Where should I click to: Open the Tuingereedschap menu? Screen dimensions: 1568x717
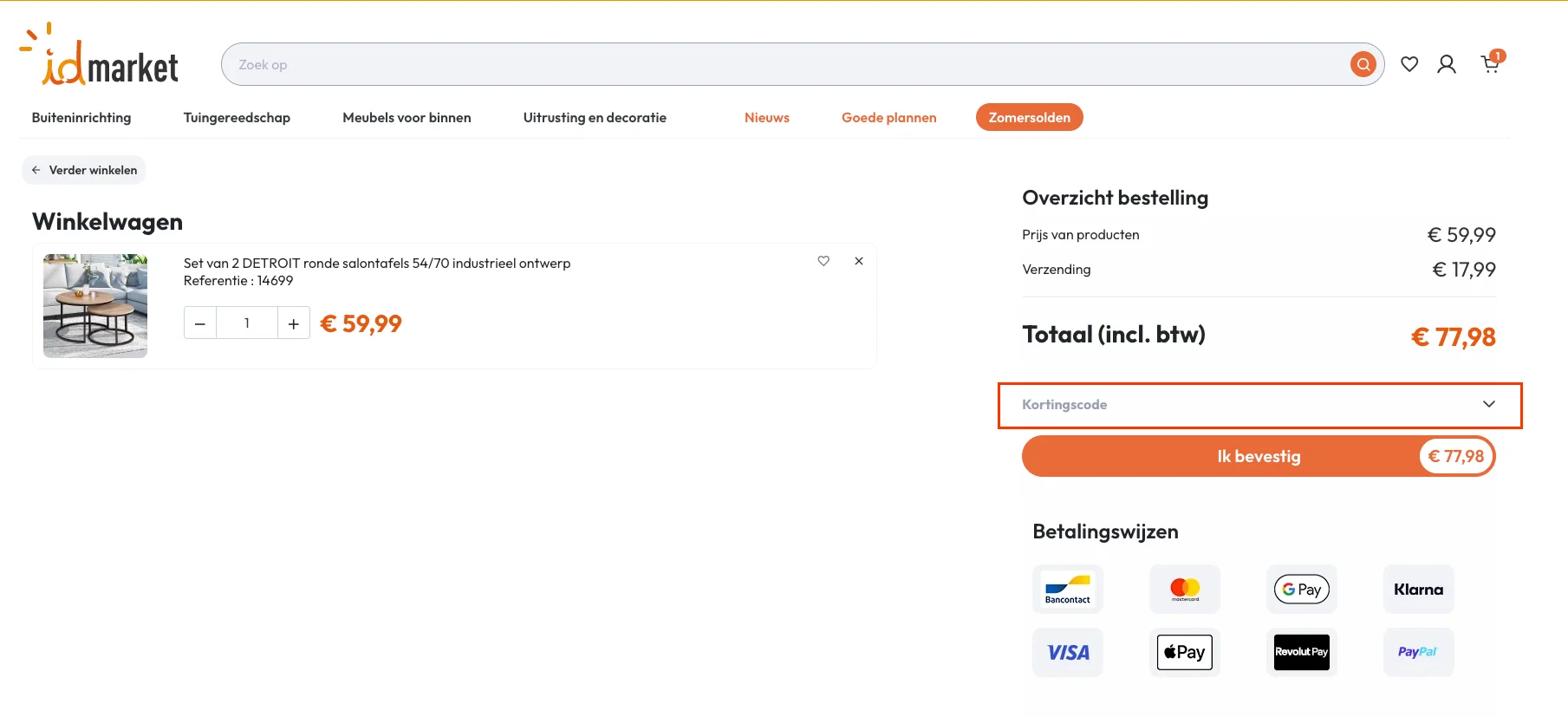pyautogui.click(x=237, y=118)
